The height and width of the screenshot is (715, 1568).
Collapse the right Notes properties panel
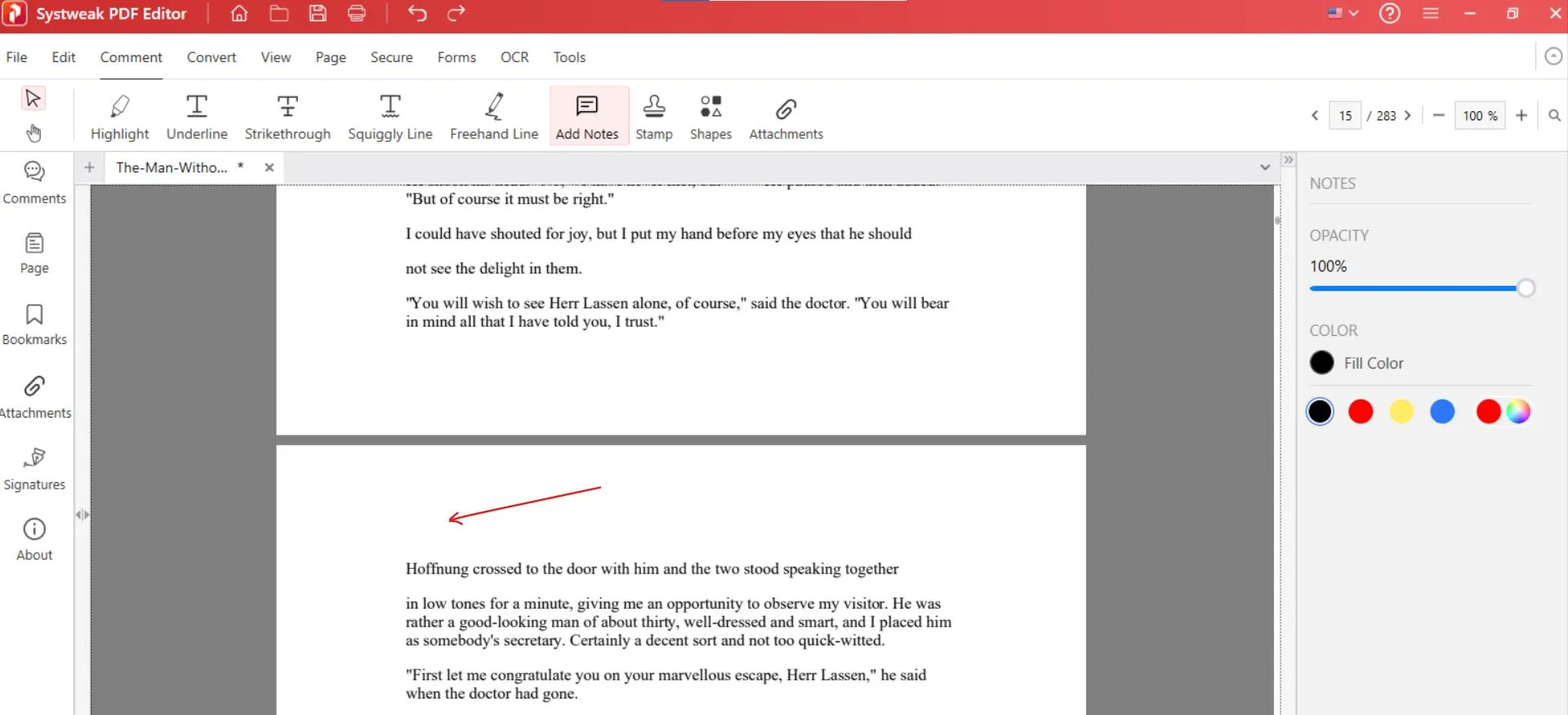click(x=1288, y=160)
